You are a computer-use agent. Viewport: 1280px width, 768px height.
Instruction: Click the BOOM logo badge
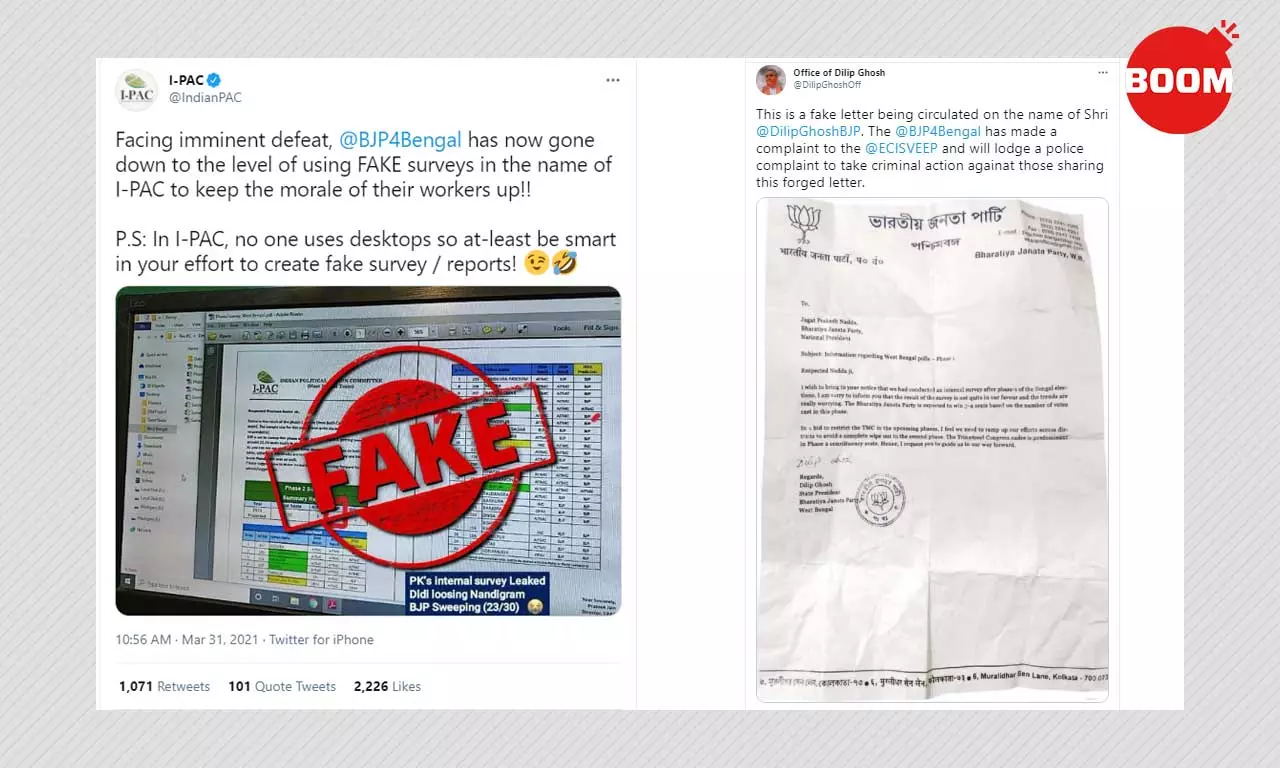(1179, 79)
